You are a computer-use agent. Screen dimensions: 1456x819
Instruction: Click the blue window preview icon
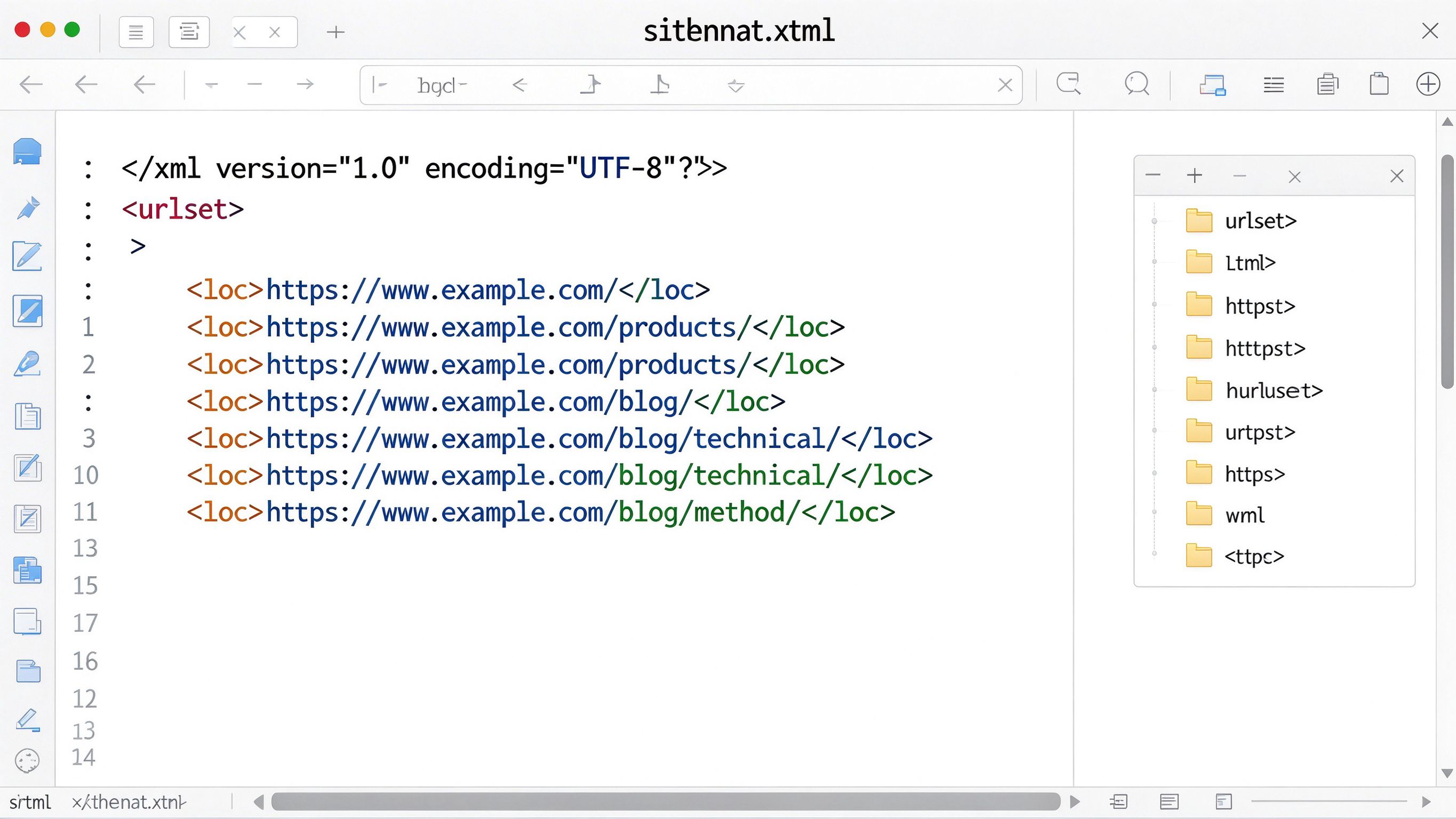click(x=1212, y=85)
